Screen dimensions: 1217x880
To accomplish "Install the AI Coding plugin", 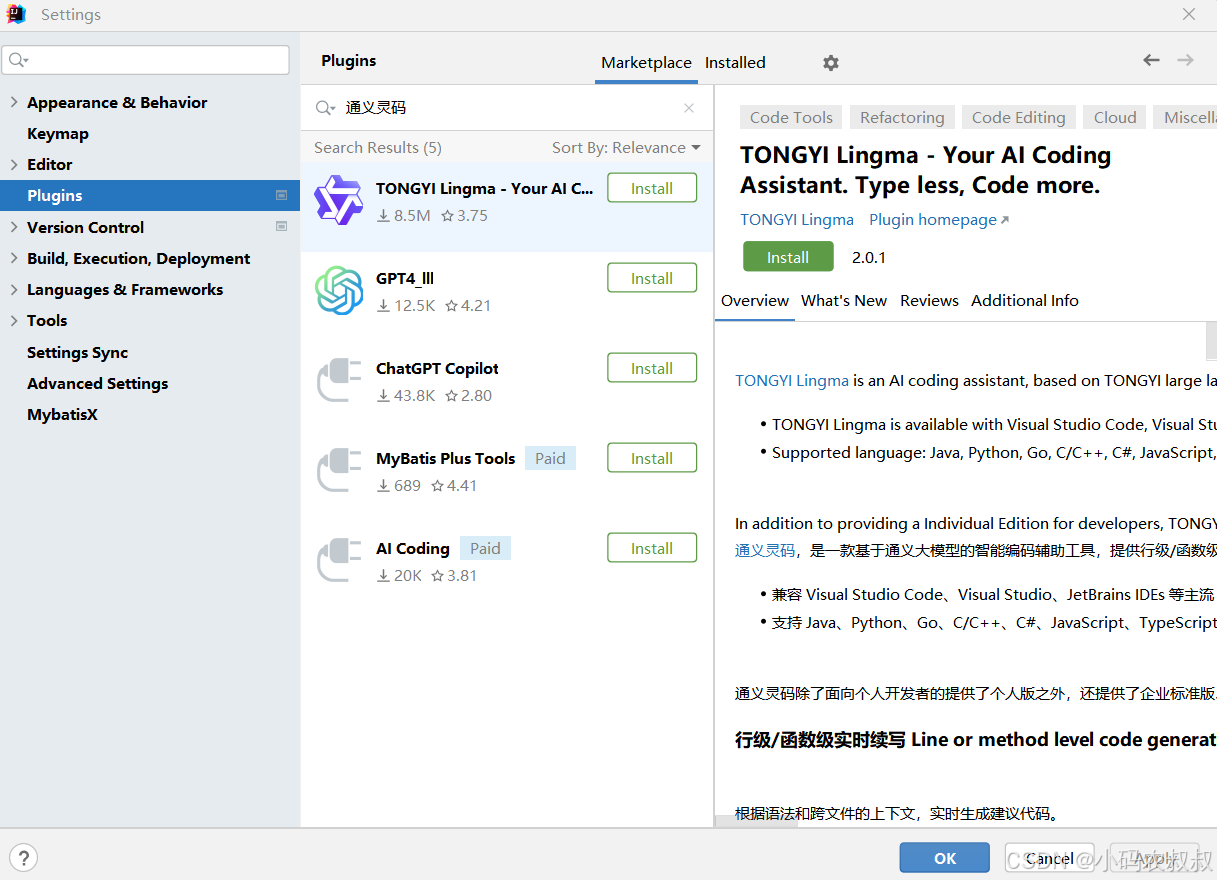I will (x=652, y=548).
